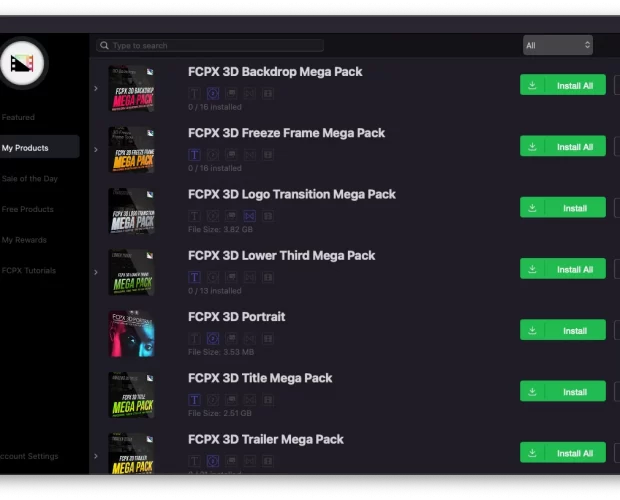Open Account Settings in the sidebar

point(29,456)
